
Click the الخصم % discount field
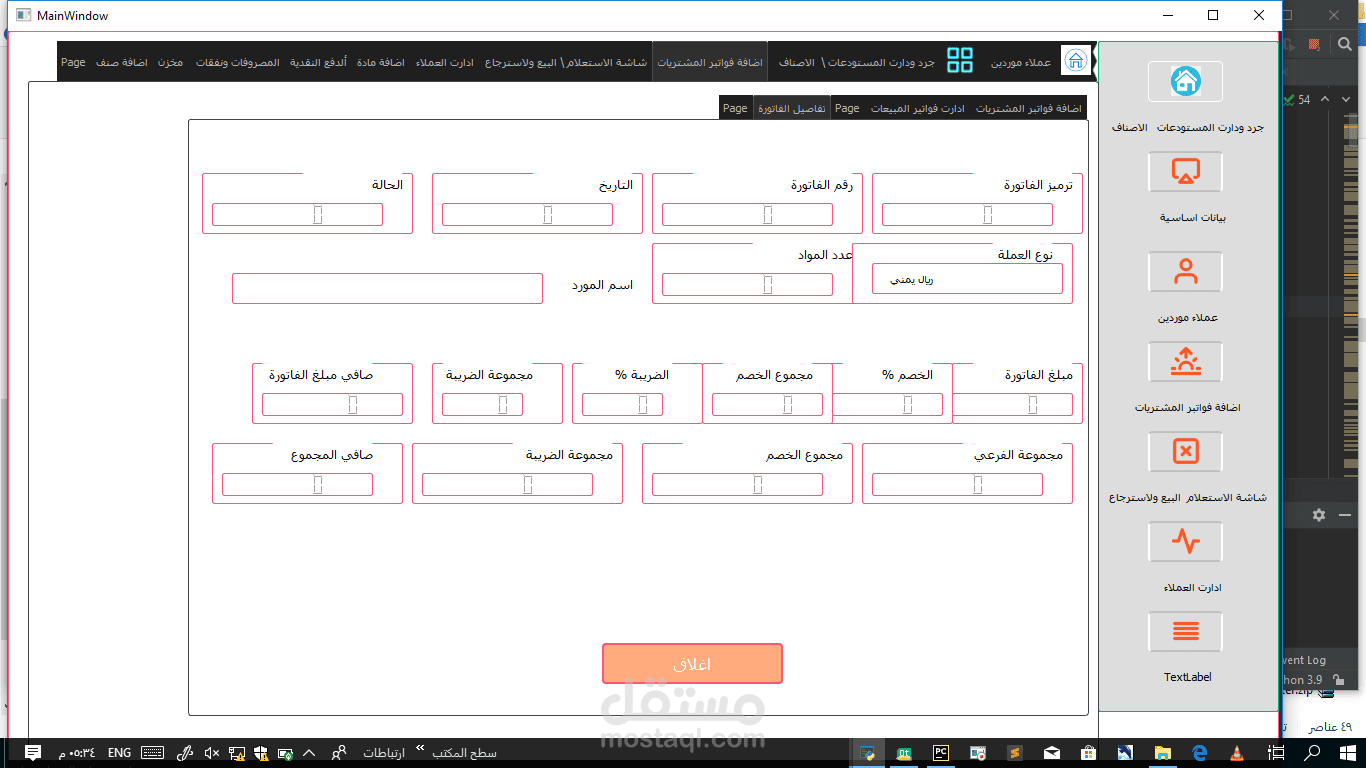tap(887, 404)
